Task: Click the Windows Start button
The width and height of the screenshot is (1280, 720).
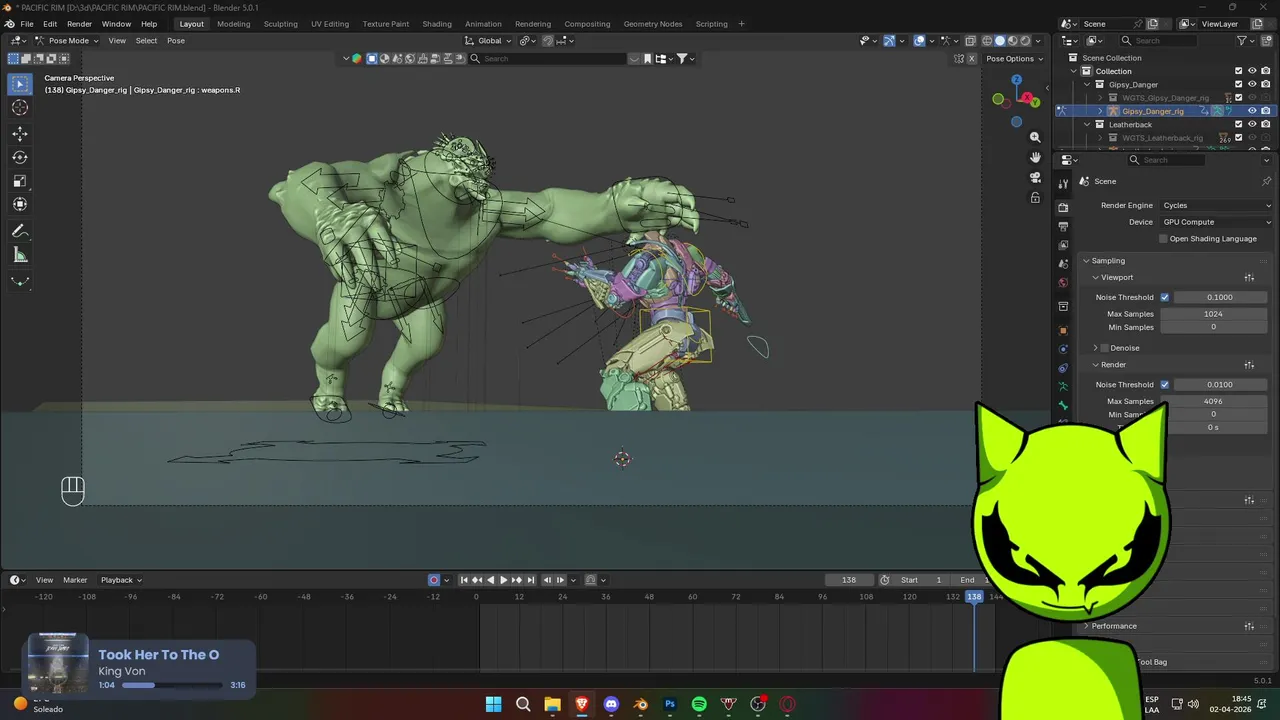Action: coord(493,704)
